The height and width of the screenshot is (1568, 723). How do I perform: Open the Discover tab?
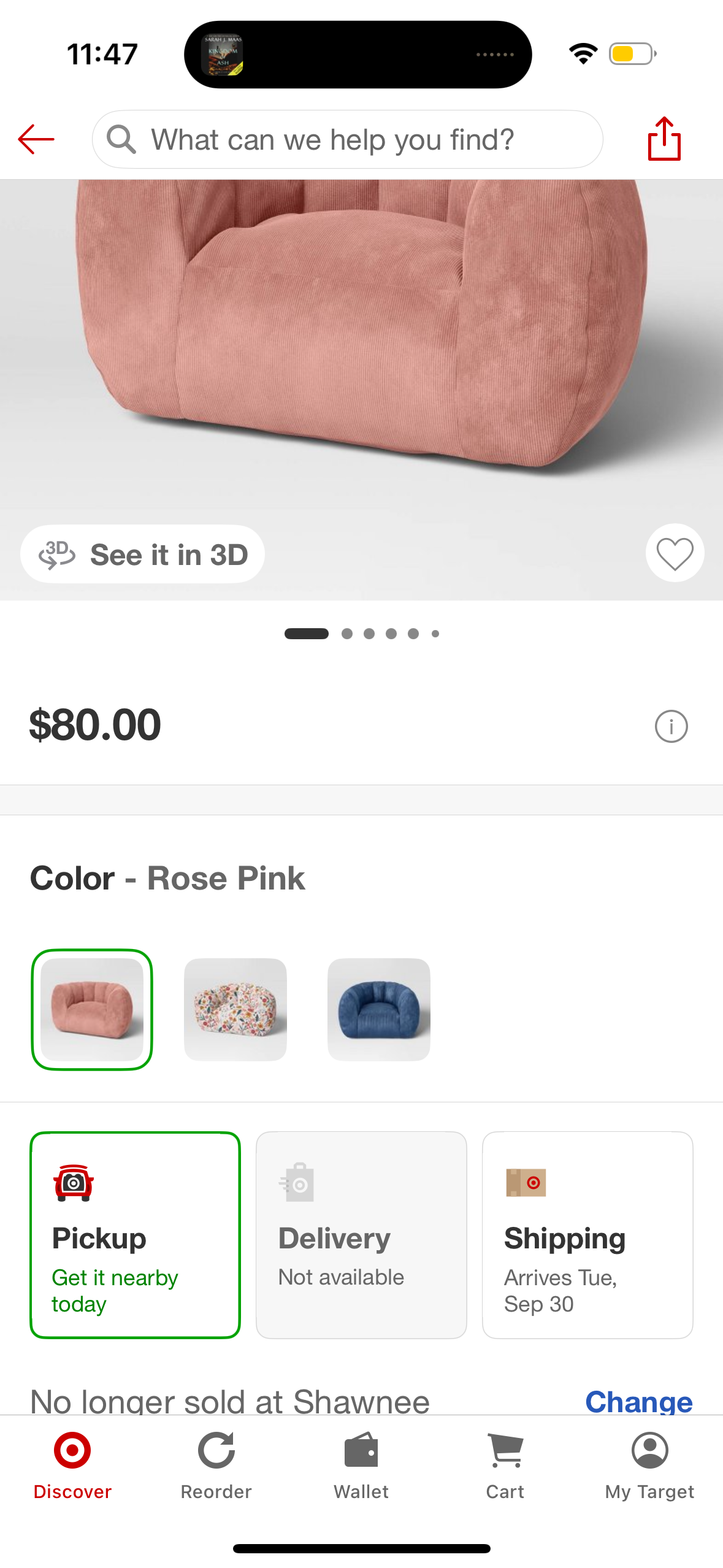[x=72, y=1465]
